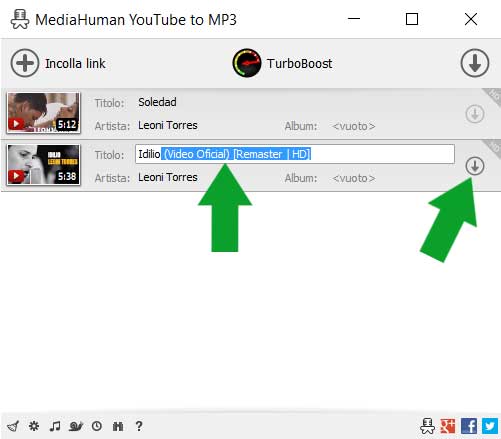Click the Incolla link plus icon
The height and width of the screenshot is (439, 501).
25,63
